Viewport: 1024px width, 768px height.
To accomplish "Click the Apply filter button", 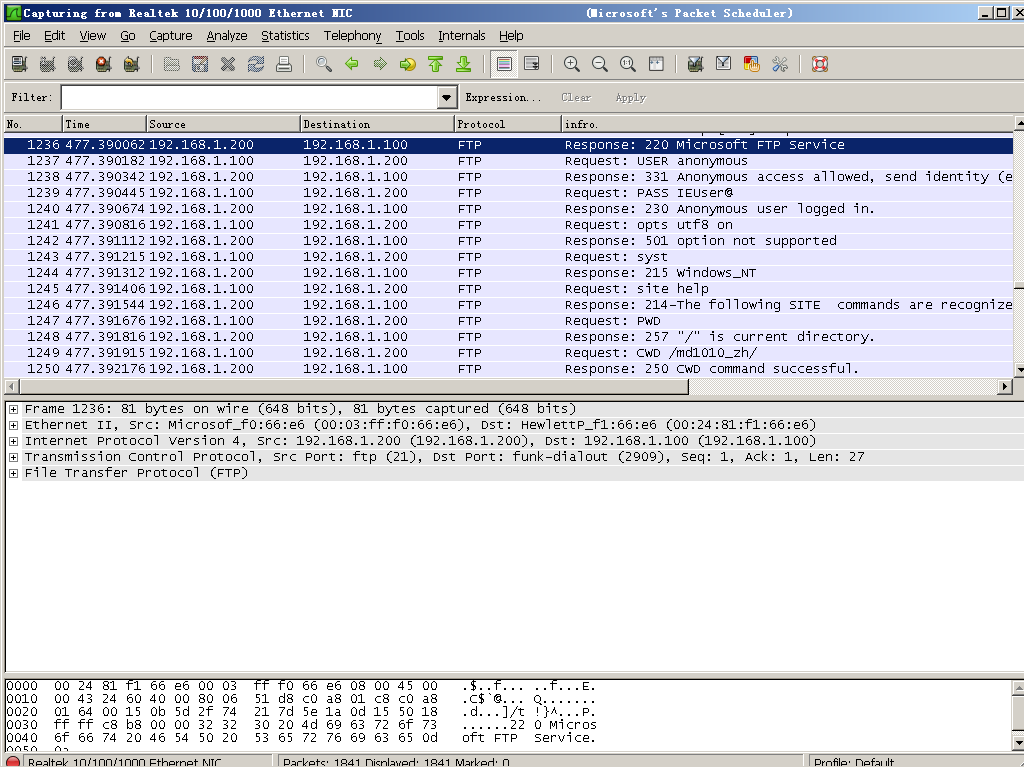I will [630, 98].
